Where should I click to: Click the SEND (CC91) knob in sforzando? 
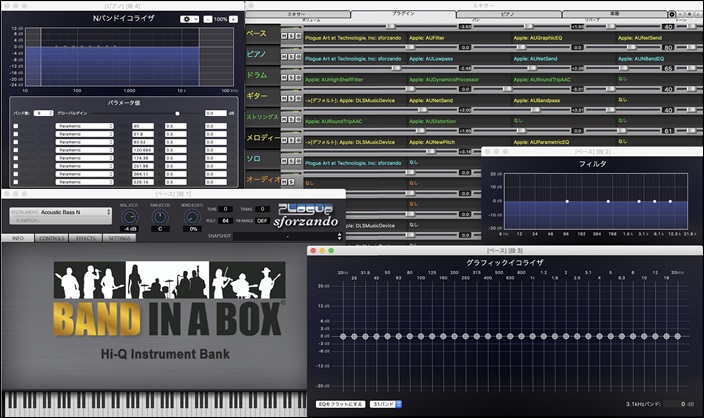coord(192,217)
